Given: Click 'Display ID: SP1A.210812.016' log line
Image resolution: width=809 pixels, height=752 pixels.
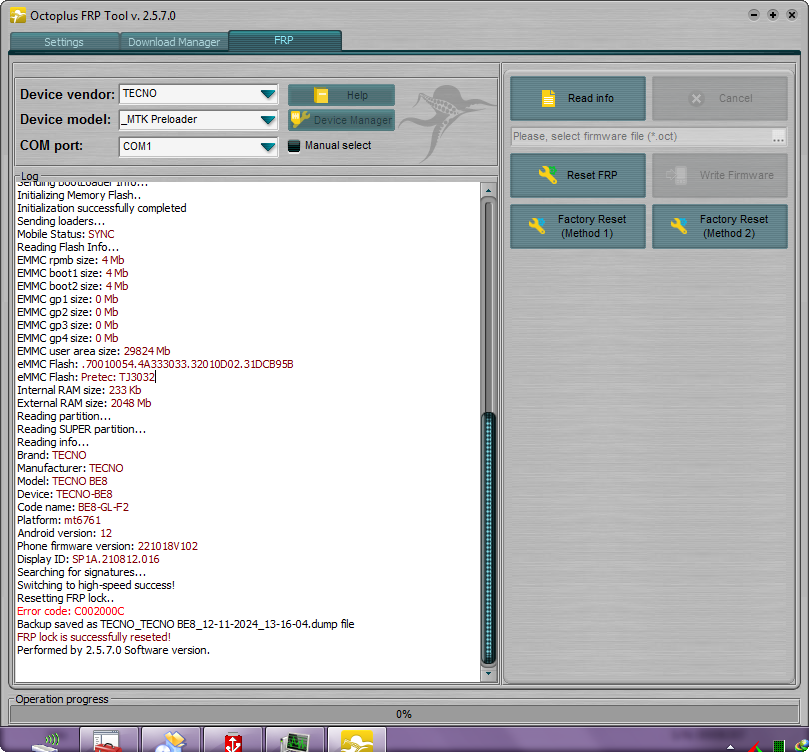Looking at the screenshot, I should tap(88, 559).
